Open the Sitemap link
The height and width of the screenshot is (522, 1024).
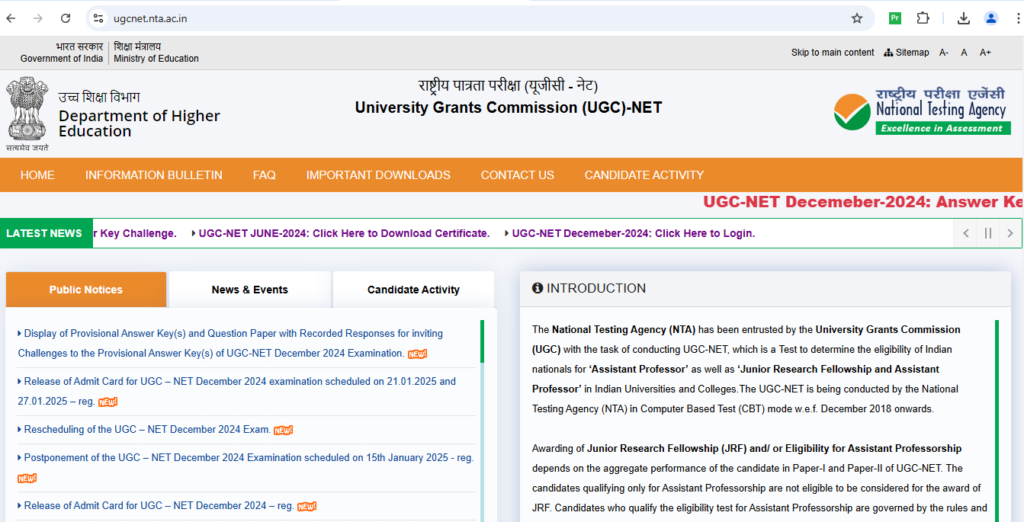coord(906,52)
